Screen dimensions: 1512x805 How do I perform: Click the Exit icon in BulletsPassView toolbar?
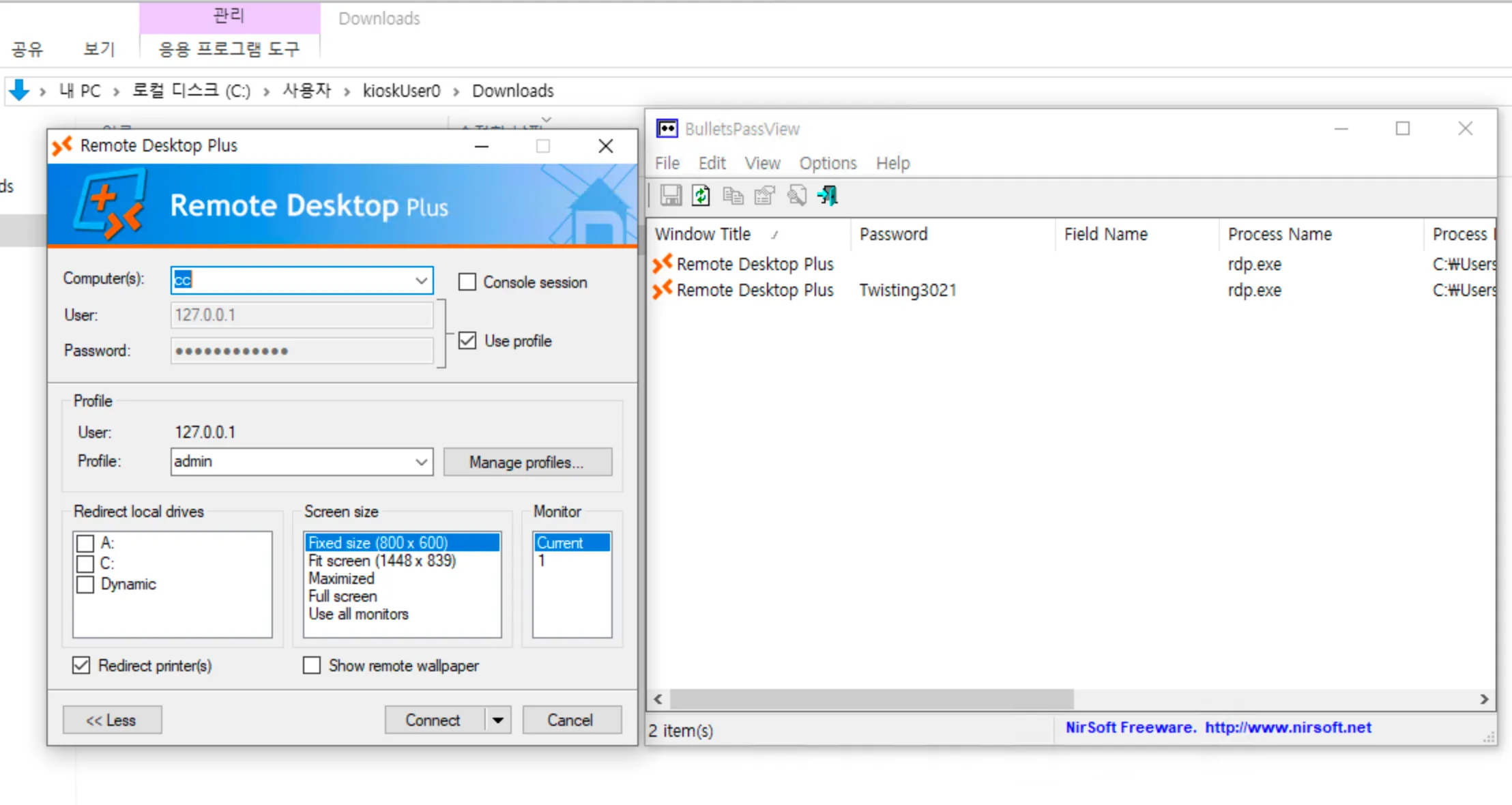828,196
